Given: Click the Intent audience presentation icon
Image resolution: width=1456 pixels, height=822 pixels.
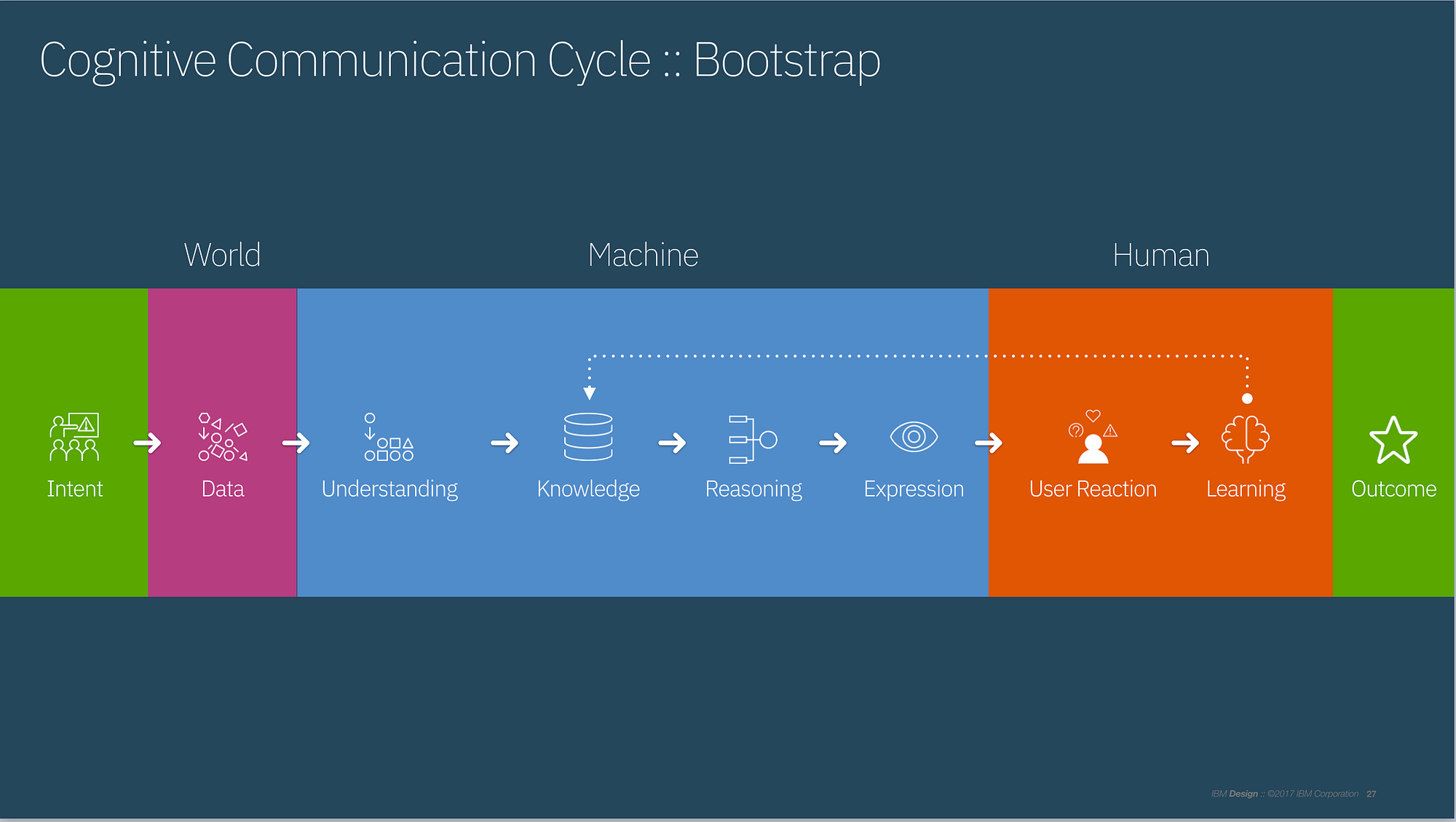Looking at the screenshot, I should coord(74,438).
